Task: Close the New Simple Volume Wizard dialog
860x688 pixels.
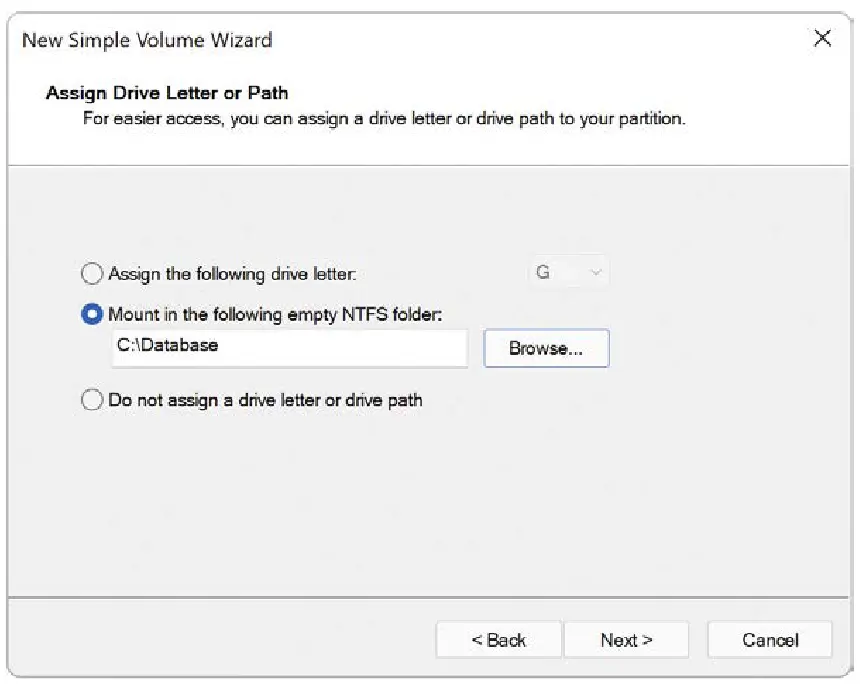Action: (822, 39)
